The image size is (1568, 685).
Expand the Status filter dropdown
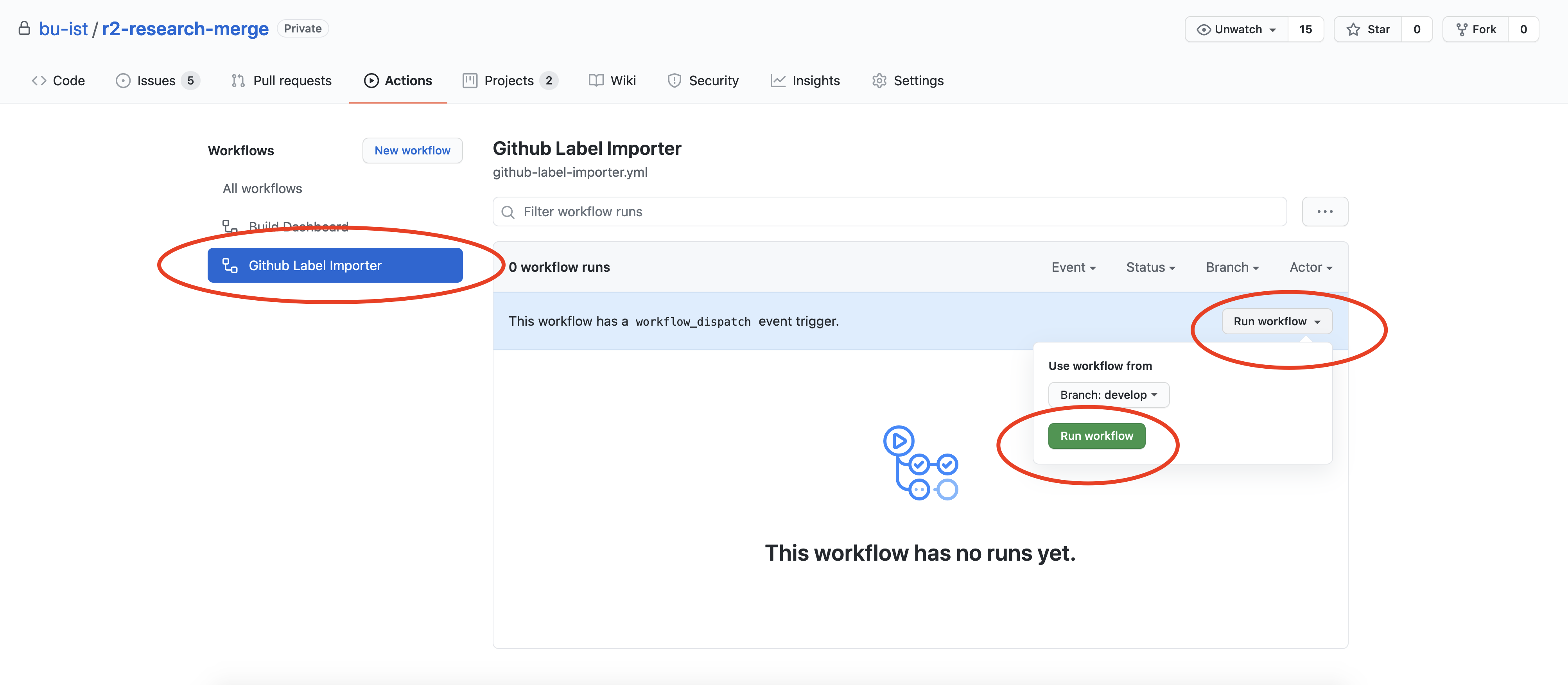point(1150,267)
